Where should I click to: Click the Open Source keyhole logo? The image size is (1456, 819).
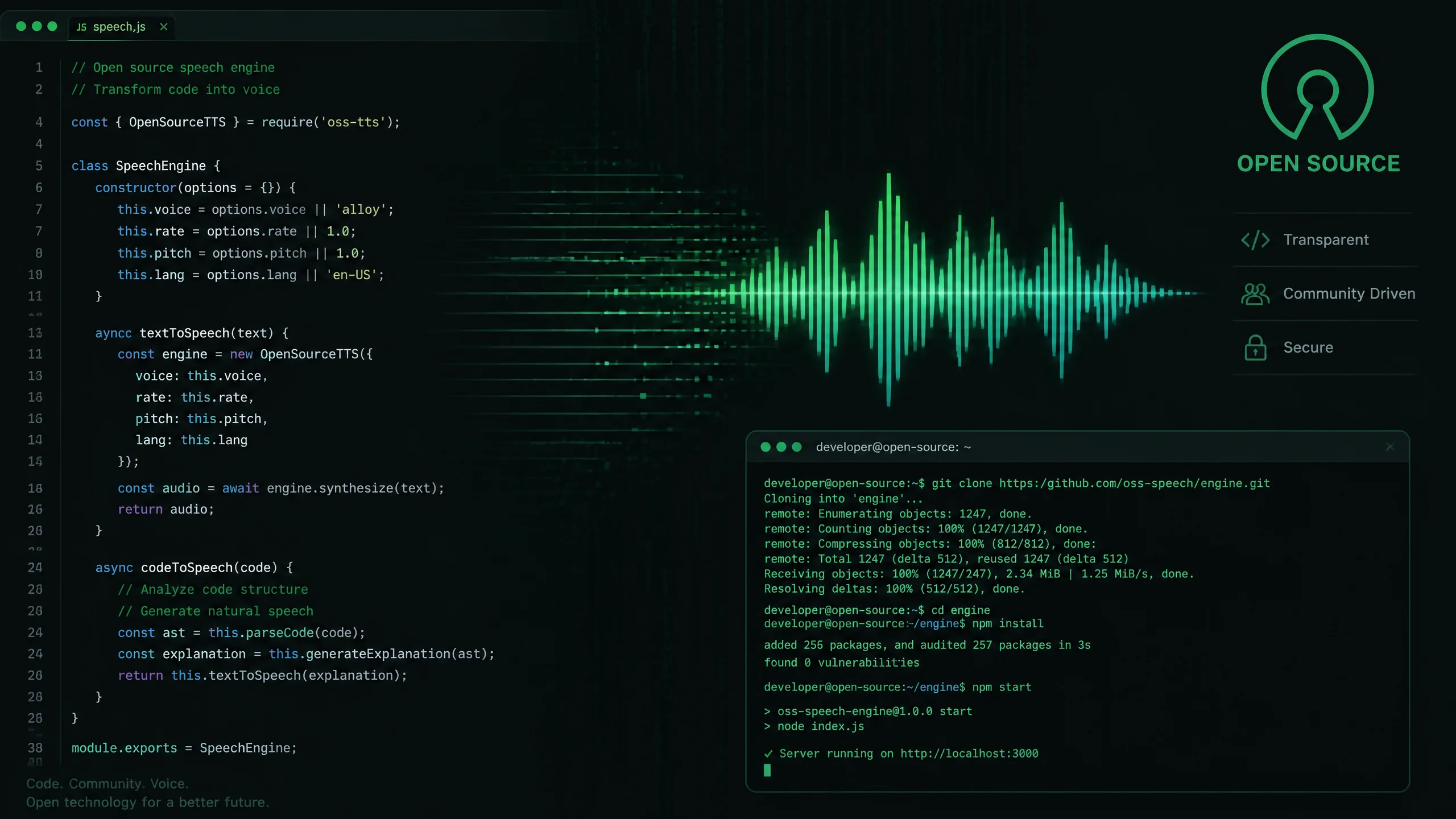tap(1317, 87)
